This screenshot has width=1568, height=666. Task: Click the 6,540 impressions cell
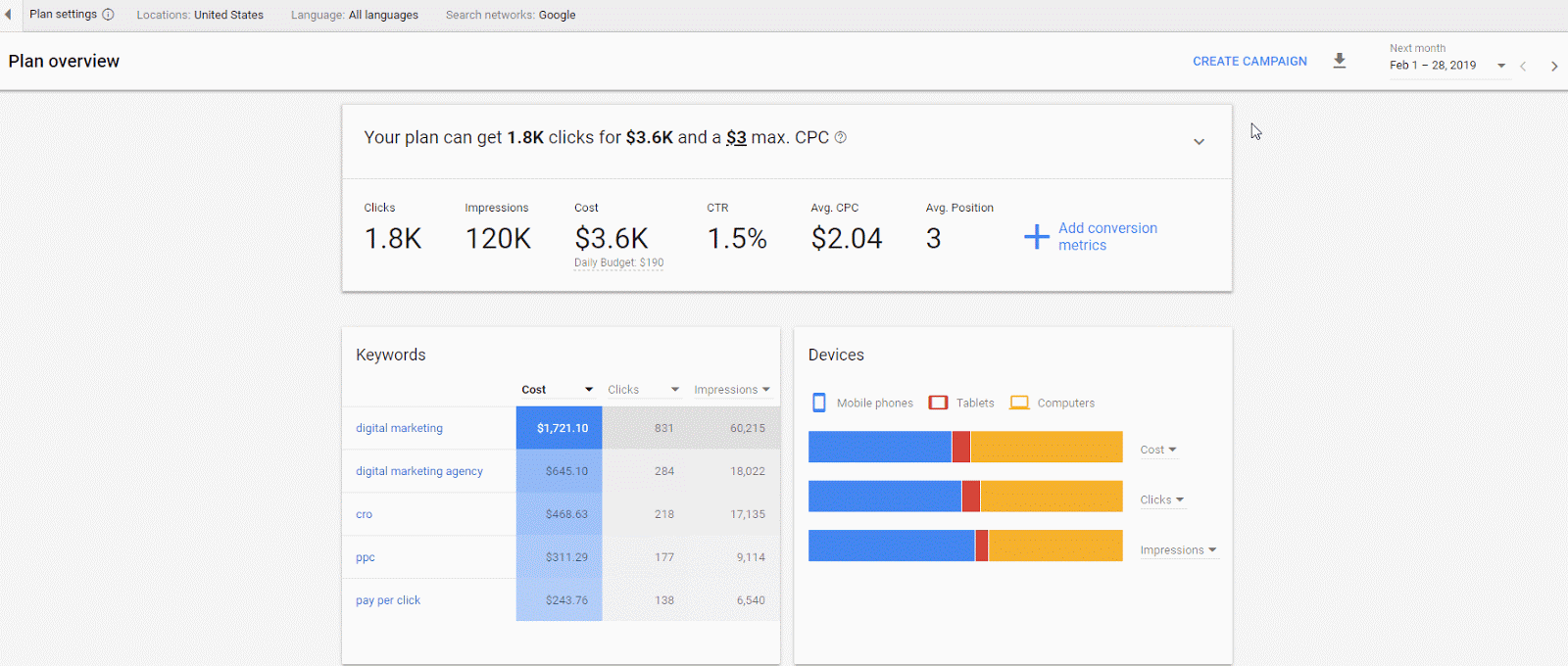click(x=751, y=600)
